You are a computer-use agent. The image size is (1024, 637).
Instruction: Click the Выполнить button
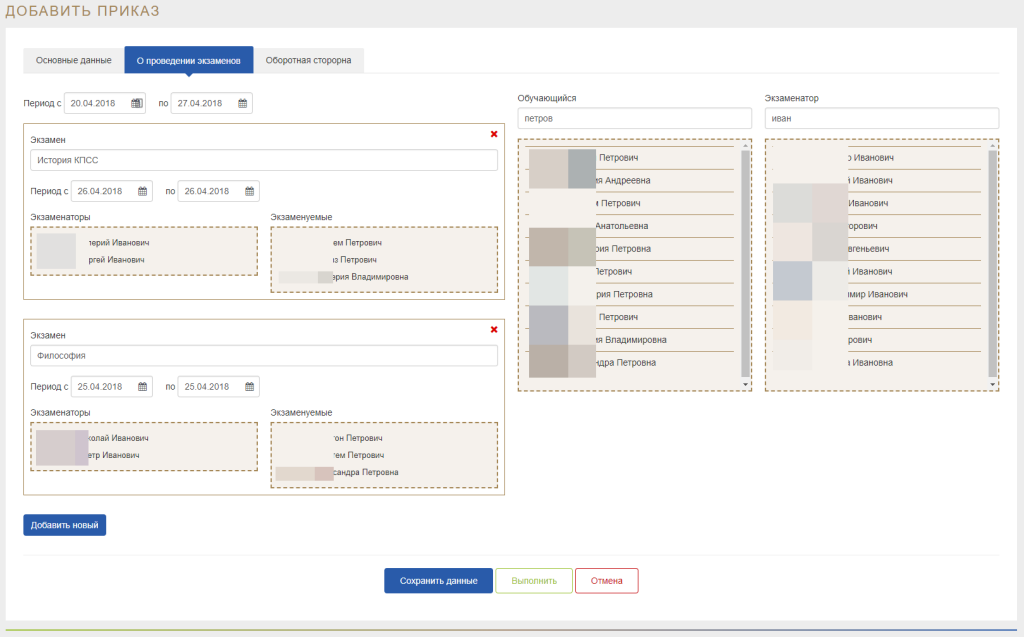pyautogui.click(x=533, y=581)
